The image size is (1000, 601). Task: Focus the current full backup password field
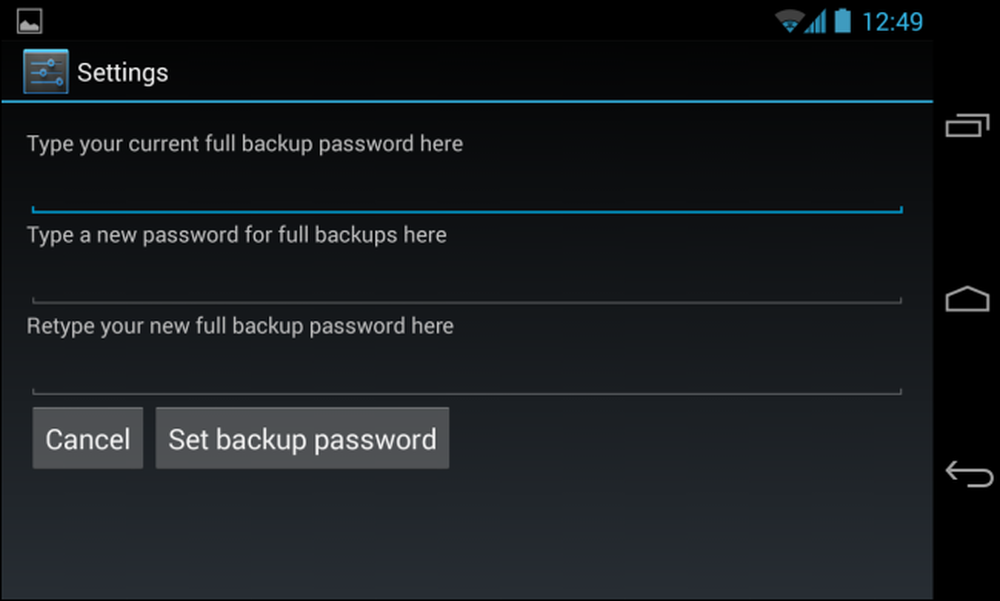(x=467, y=190)
